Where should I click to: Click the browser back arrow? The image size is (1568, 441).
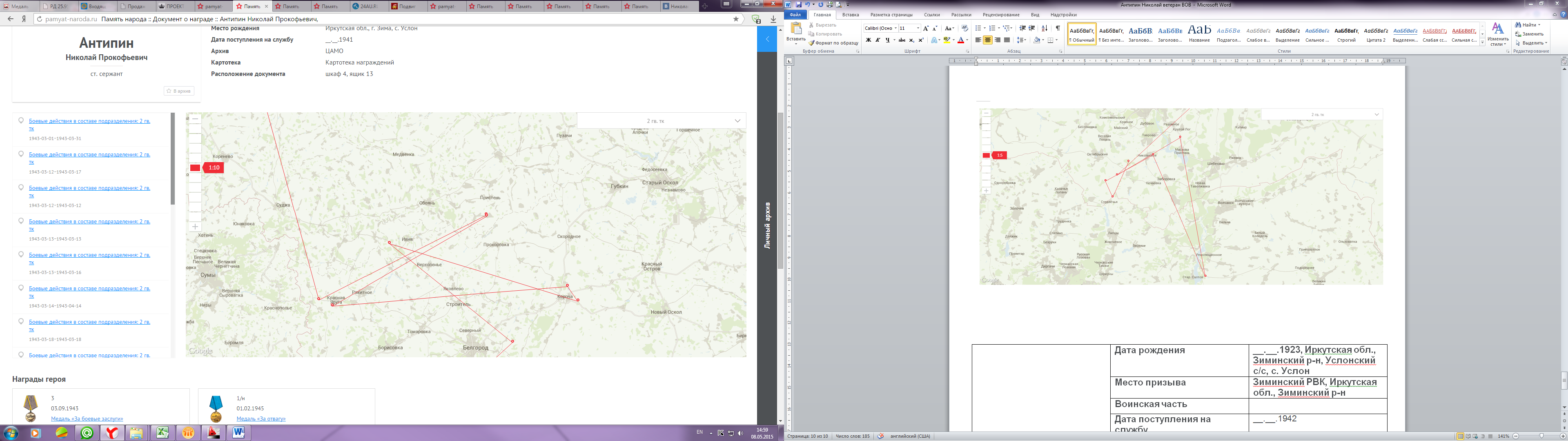tap(10, 19)
